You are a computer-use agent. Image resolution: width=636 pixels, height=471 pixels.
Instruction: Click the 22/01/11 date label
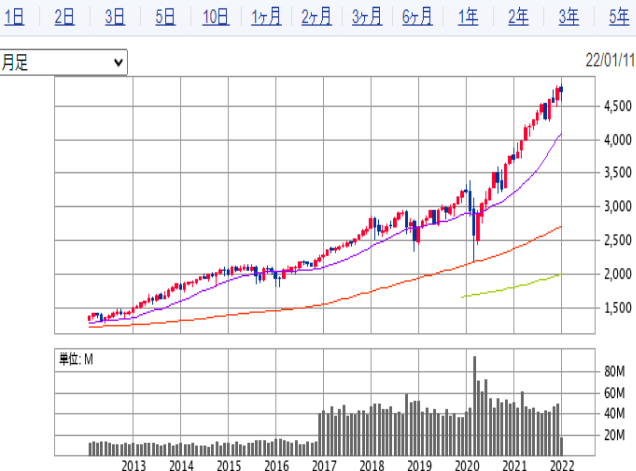pyautogui.click(x=610, y=60)
